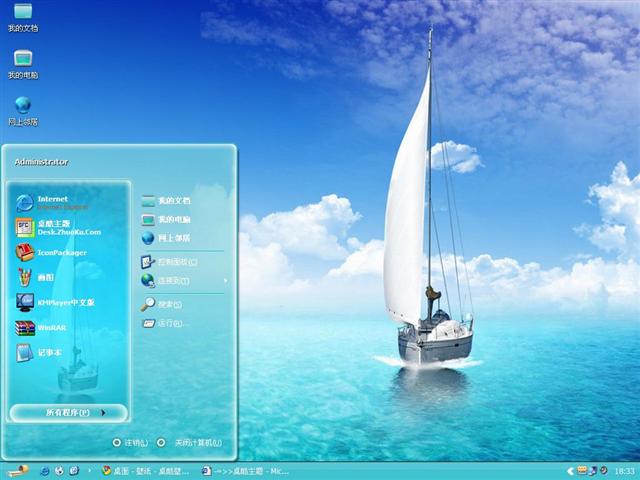640x480 pixels.
Task: Launch IconPackager from the Start menu
Action: click(x=51, y=253)
